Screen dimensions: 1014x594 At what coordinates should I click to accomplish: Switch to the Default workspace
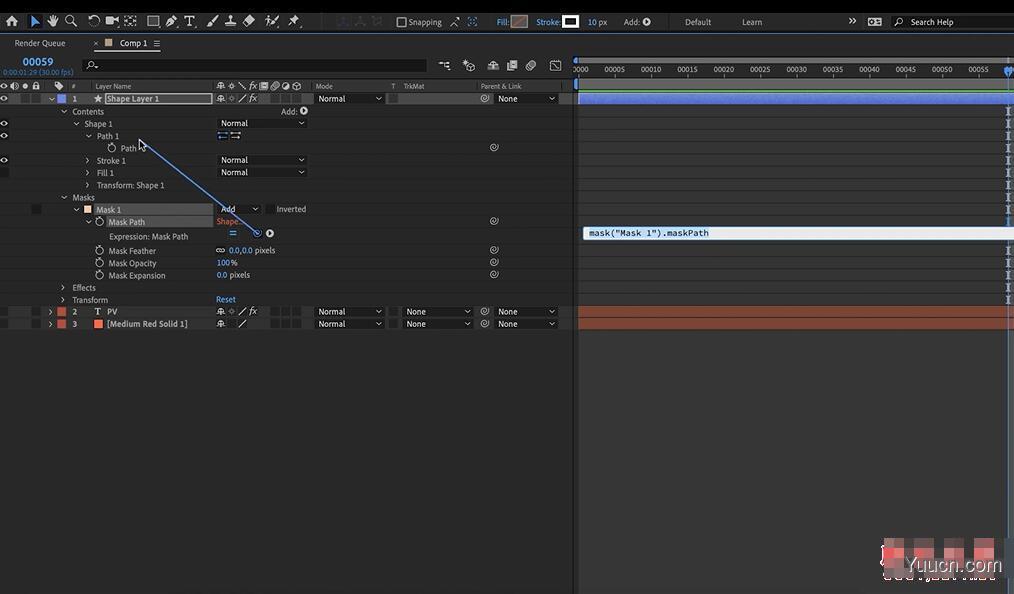click(x=698, y=22)
